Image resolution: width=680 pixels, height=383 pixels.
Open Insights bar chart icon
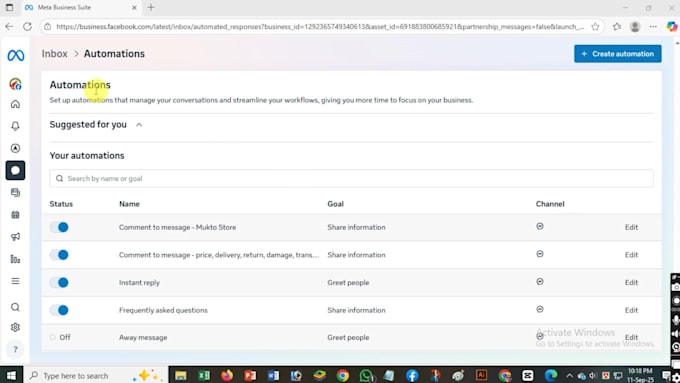pos(15,259)
